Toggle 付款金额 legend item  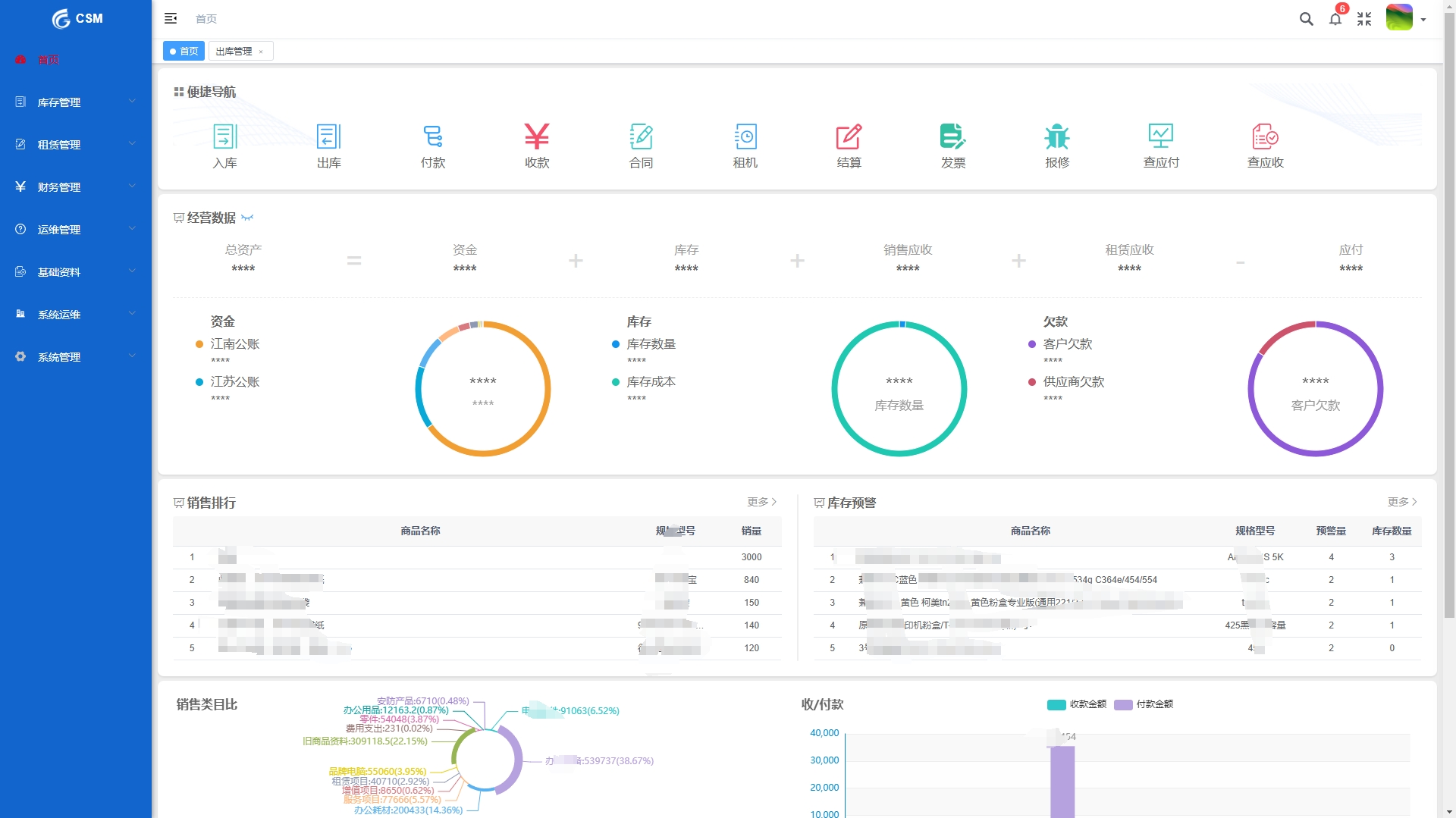tap(1143, 704)
